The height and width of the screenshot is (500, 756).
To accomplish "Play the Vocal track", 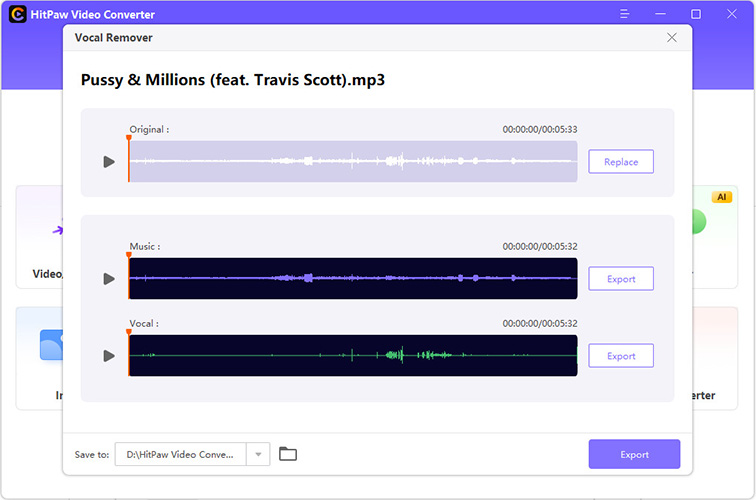I will click(x=109, y=356).
